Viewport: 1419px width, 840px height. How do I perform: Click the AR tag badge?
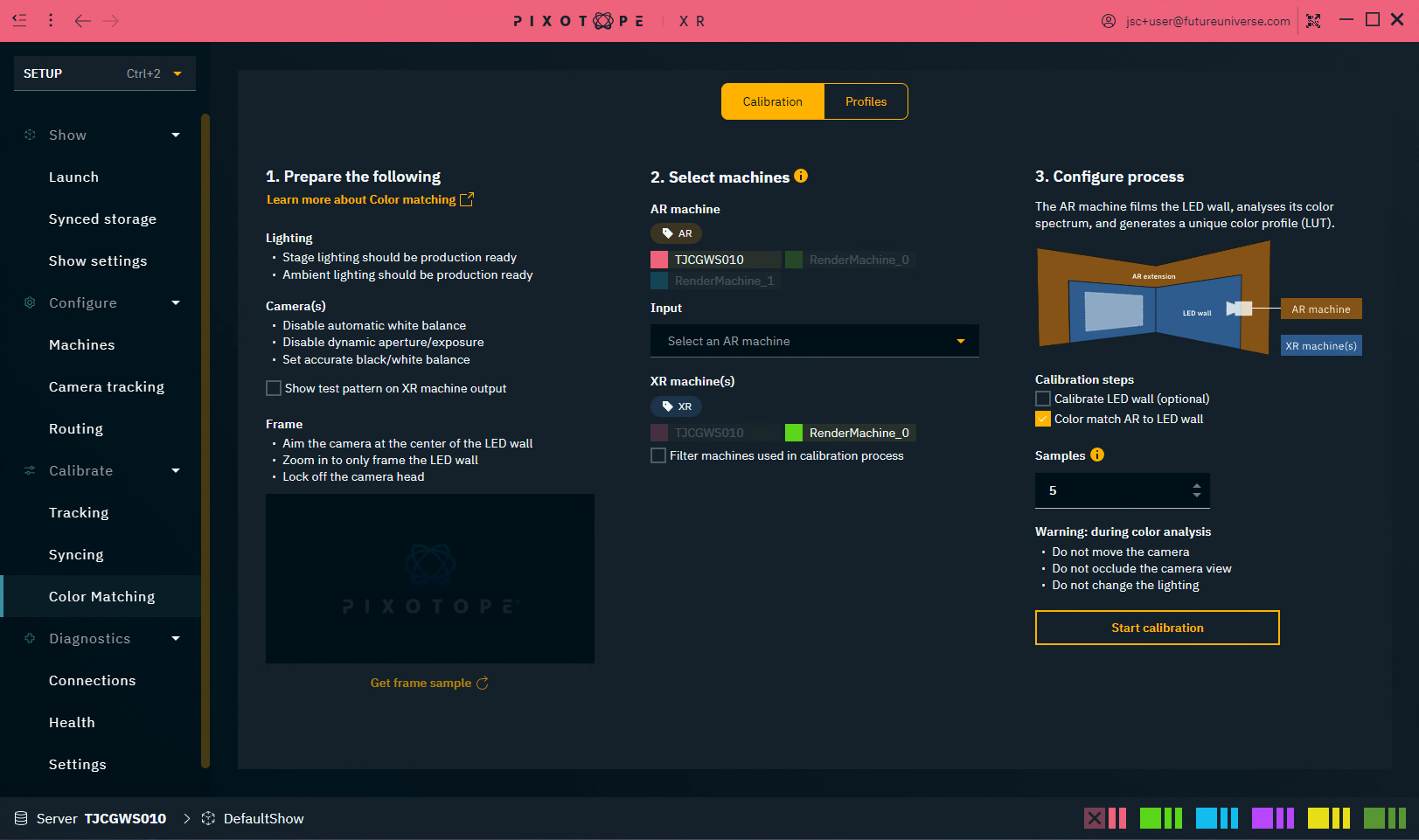[677, 233]
